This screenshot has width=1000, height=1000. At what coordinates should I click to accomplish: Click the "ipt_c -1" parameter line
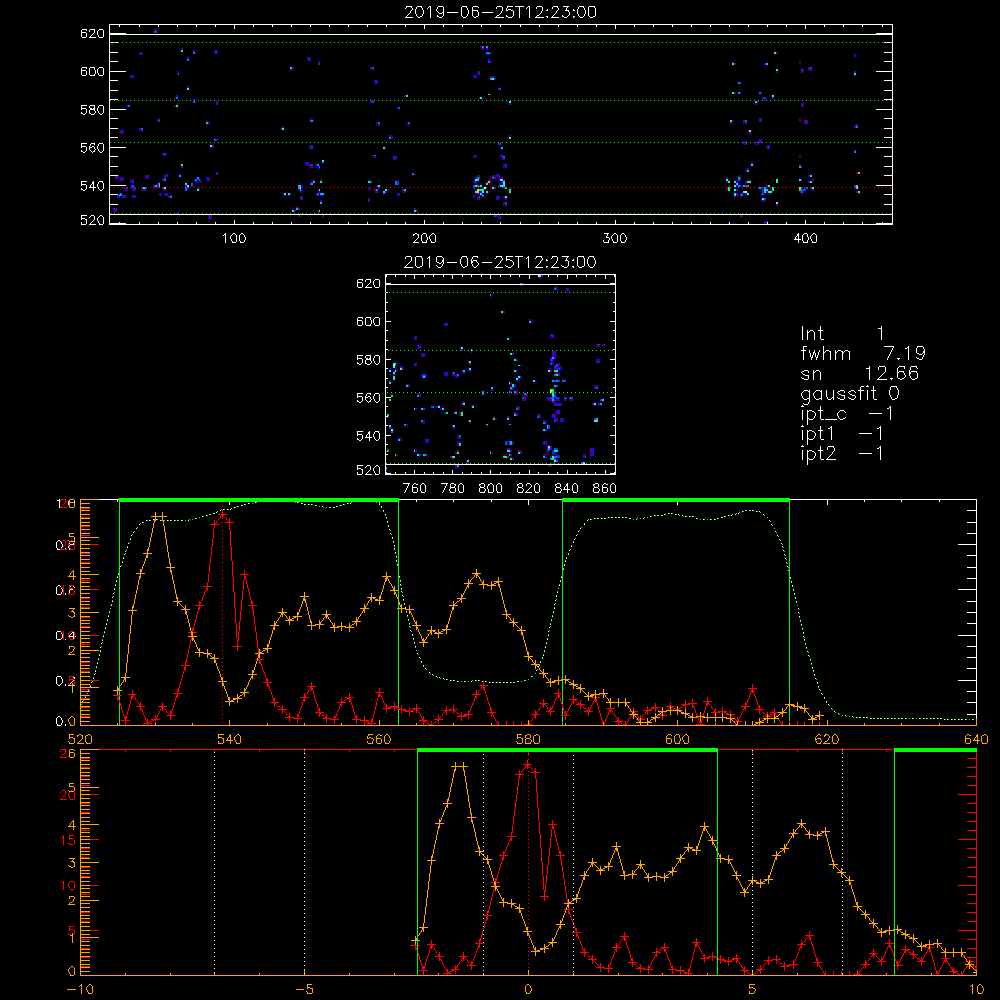[x=847, y=414]
